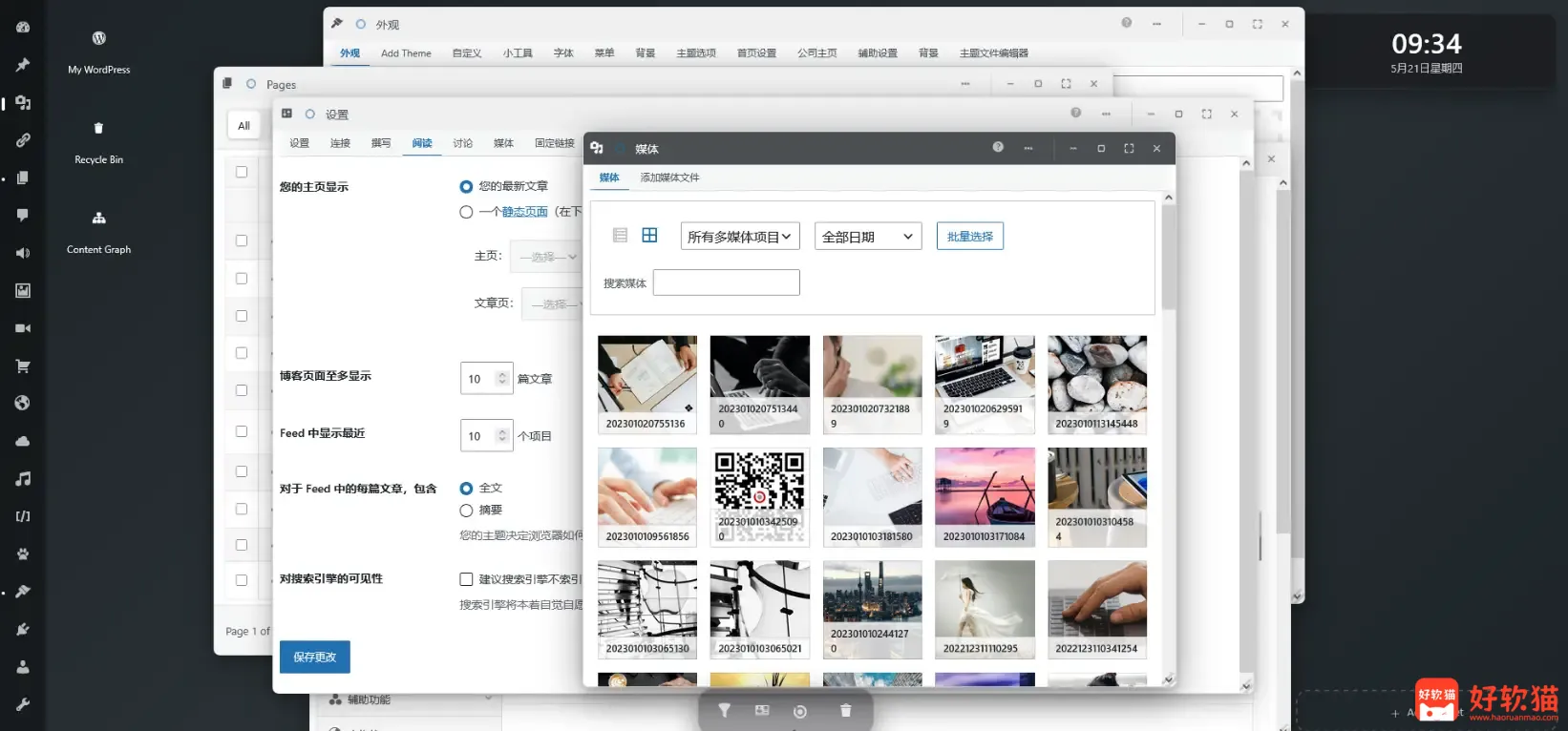Click the paw print icon in sidebar
Screen dimensions: 1568x731
point(23,553)
